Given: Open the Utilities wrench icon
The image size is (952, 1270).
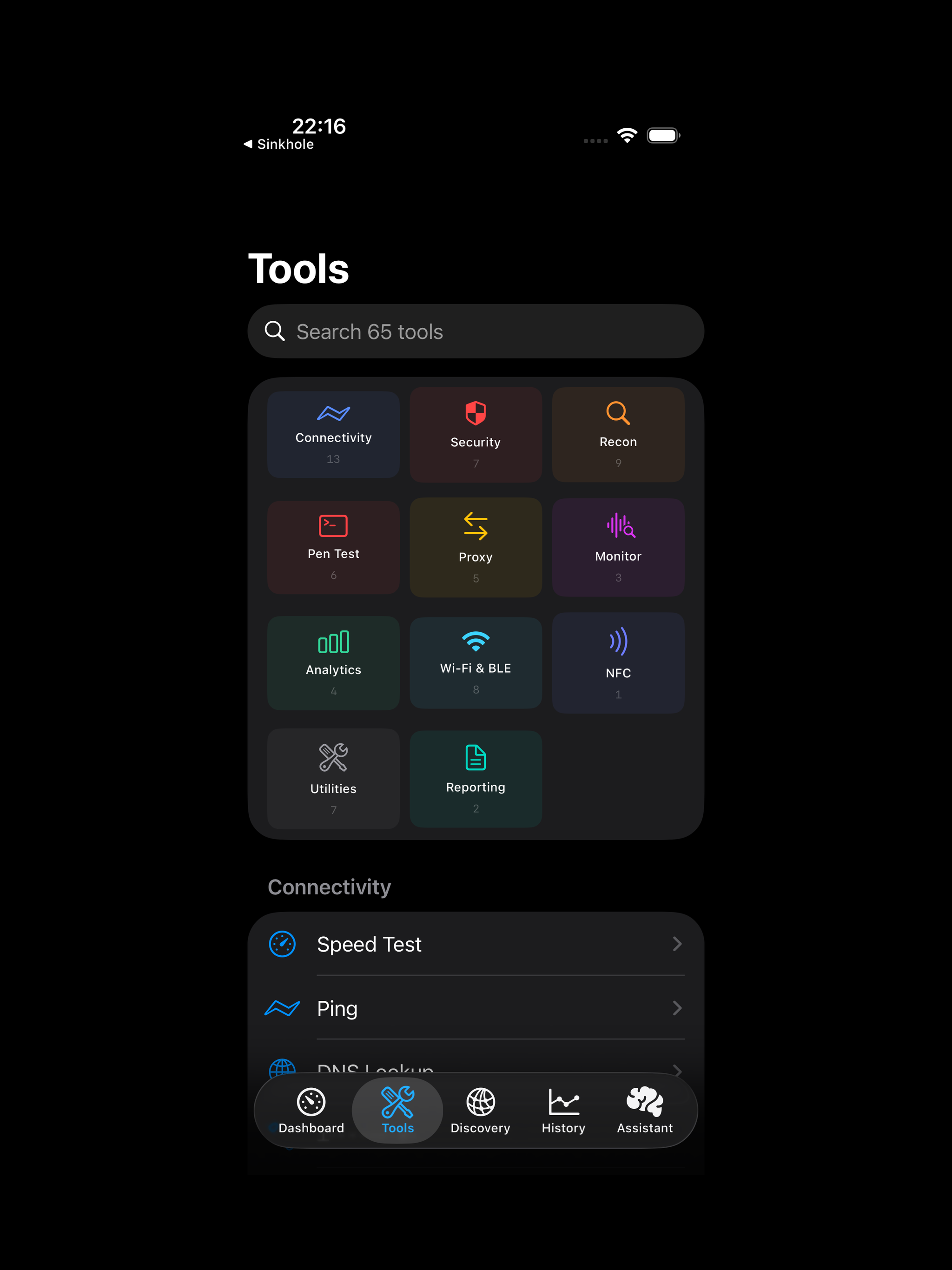Looking at the screenshot, I should click(x=333, y=757).
